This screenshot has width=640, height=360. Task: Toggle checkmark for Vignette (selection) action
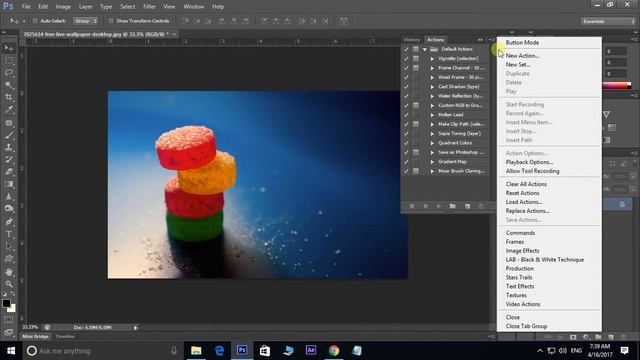pos(406,58)
